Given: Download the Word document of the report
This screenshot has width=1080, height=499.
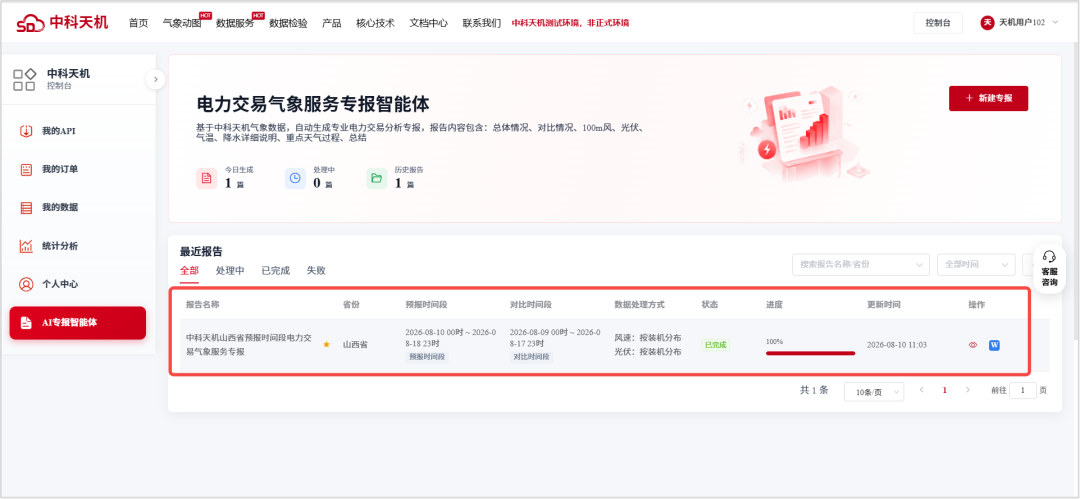Looking at the screenshot, I should click(994, 345).
